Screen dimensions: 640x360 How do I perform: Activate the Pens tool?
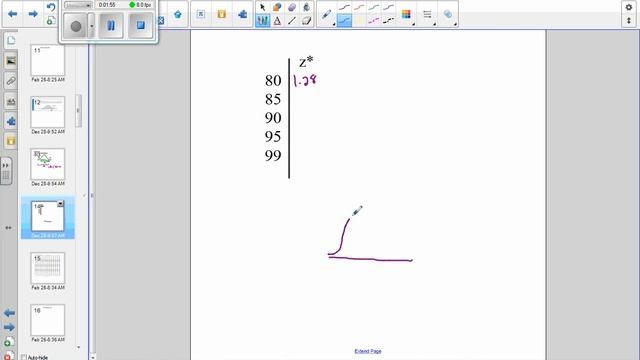coord(262,20)
